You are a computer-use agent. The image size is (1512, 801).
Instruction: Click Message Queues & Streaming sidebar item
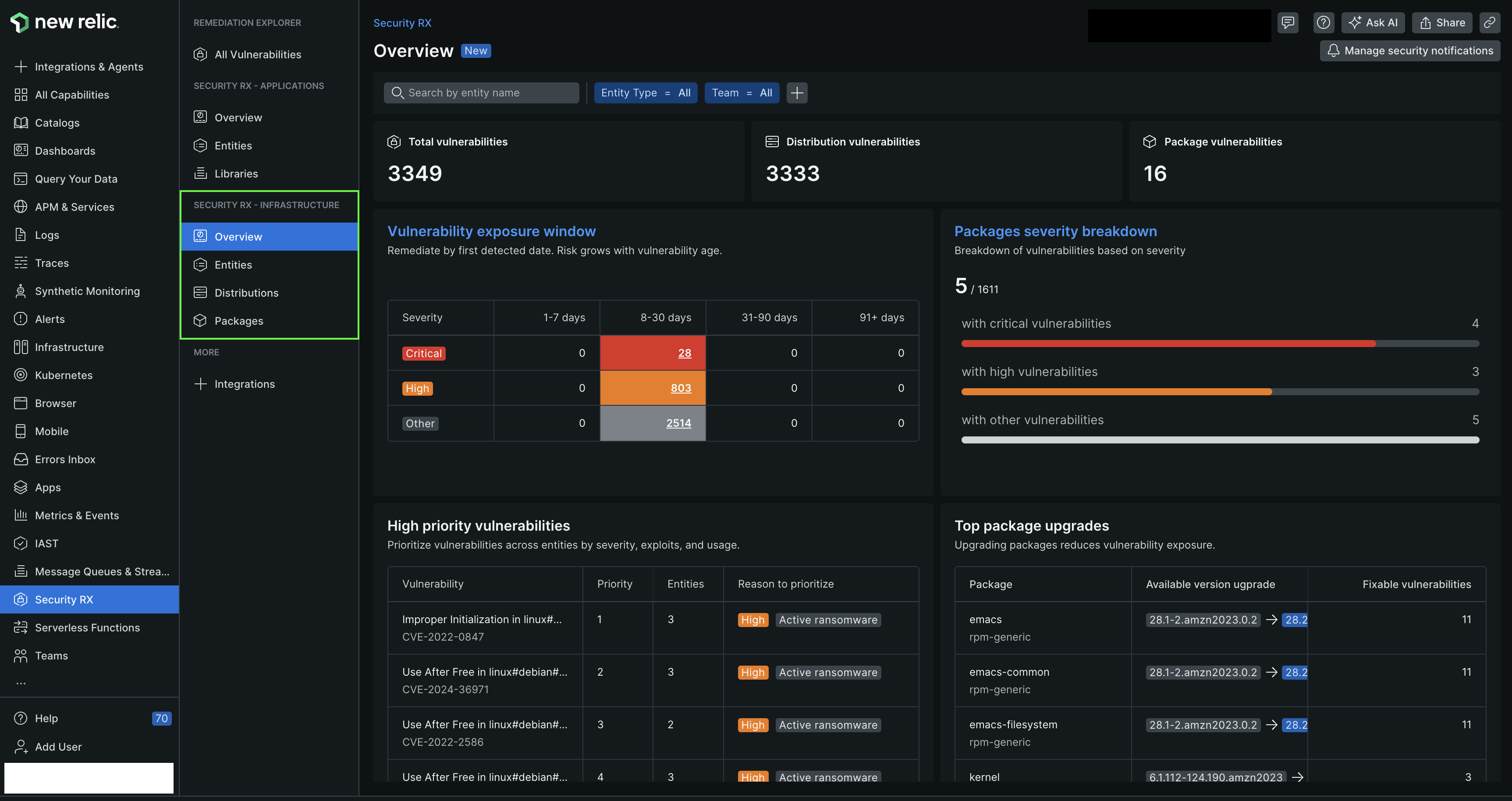[89, 571]
